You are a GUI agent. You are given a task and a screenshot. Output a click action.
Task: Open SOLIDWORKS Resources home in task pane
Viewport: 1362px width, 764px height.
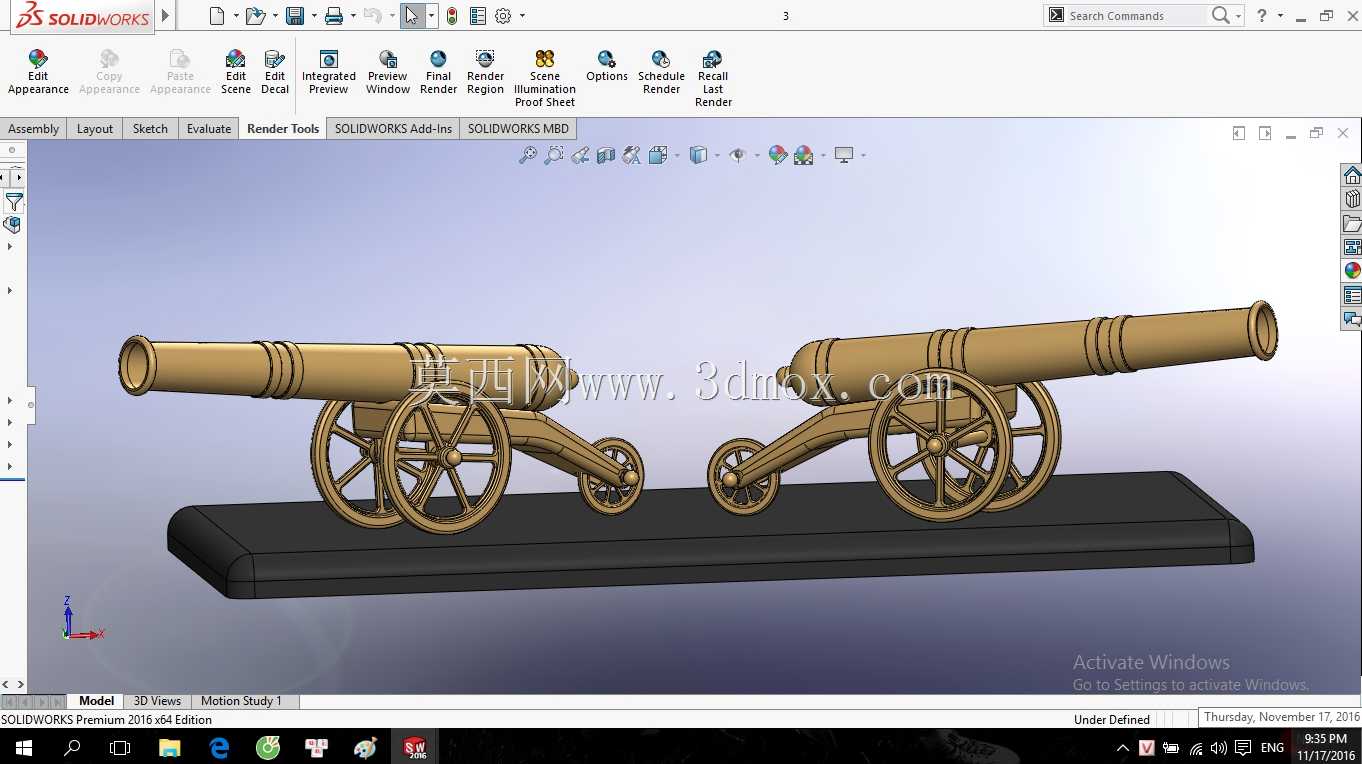pos(1352,176)
